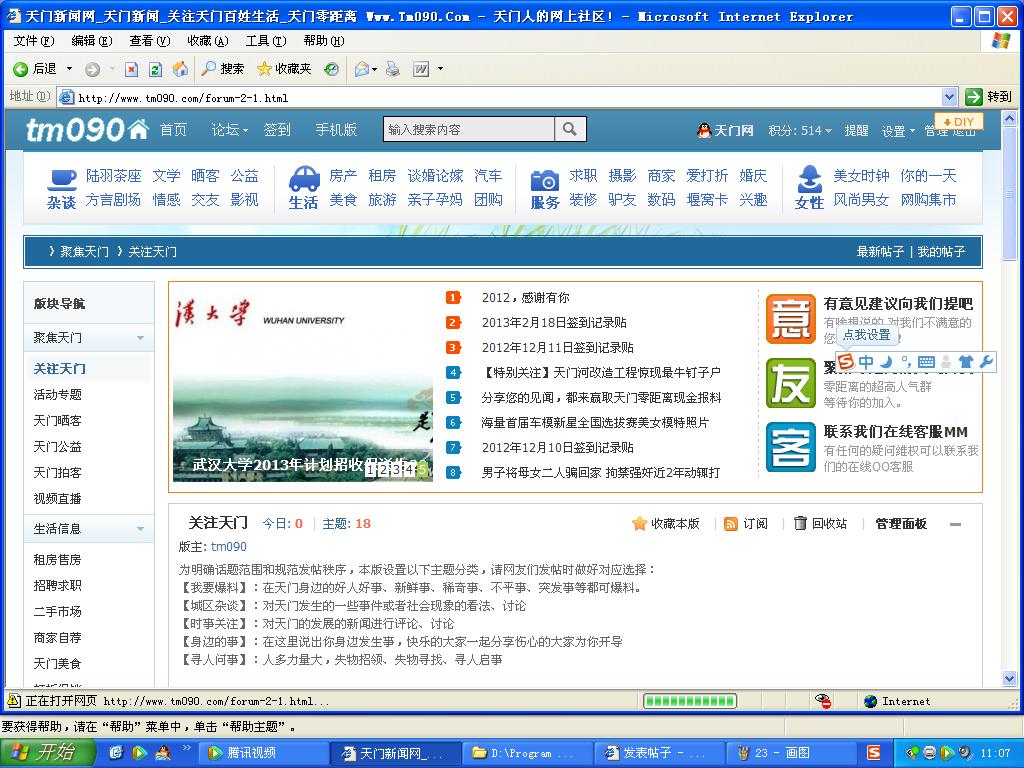Image resolution: width=1024 pixels, height=768 pixels.
Task: Click the 杂谈 coffee cup icon
Action: [62, 179]
